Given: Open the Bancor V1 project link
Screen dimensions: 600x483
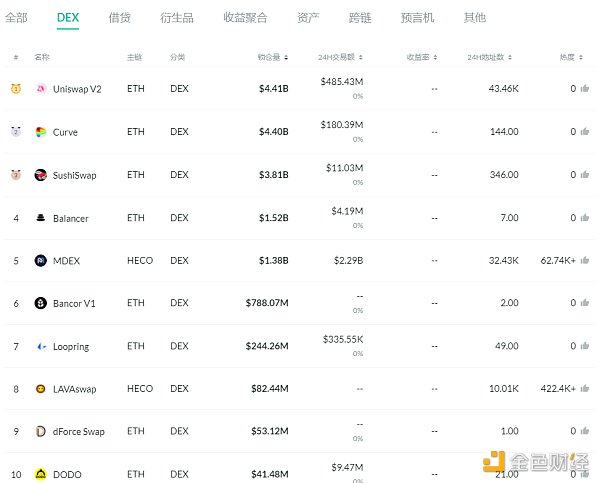Looking at the screenshot, I should coord(76,303).
